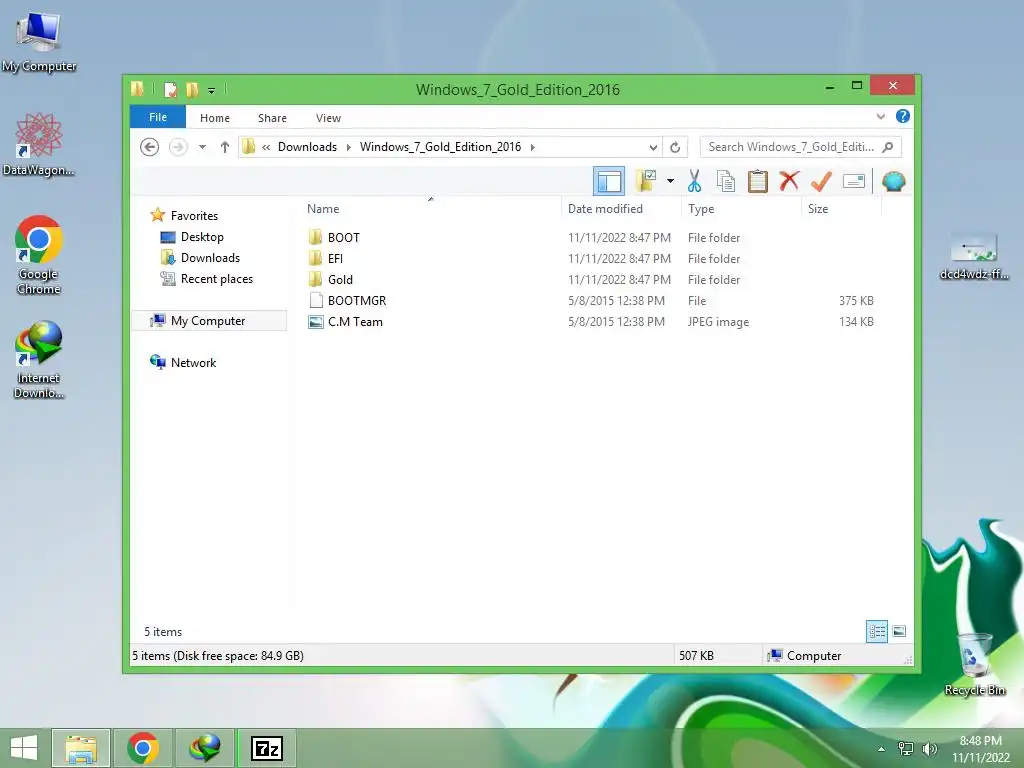
Task: Open the recent locations dropdown arrow
Action: (202, 147)
